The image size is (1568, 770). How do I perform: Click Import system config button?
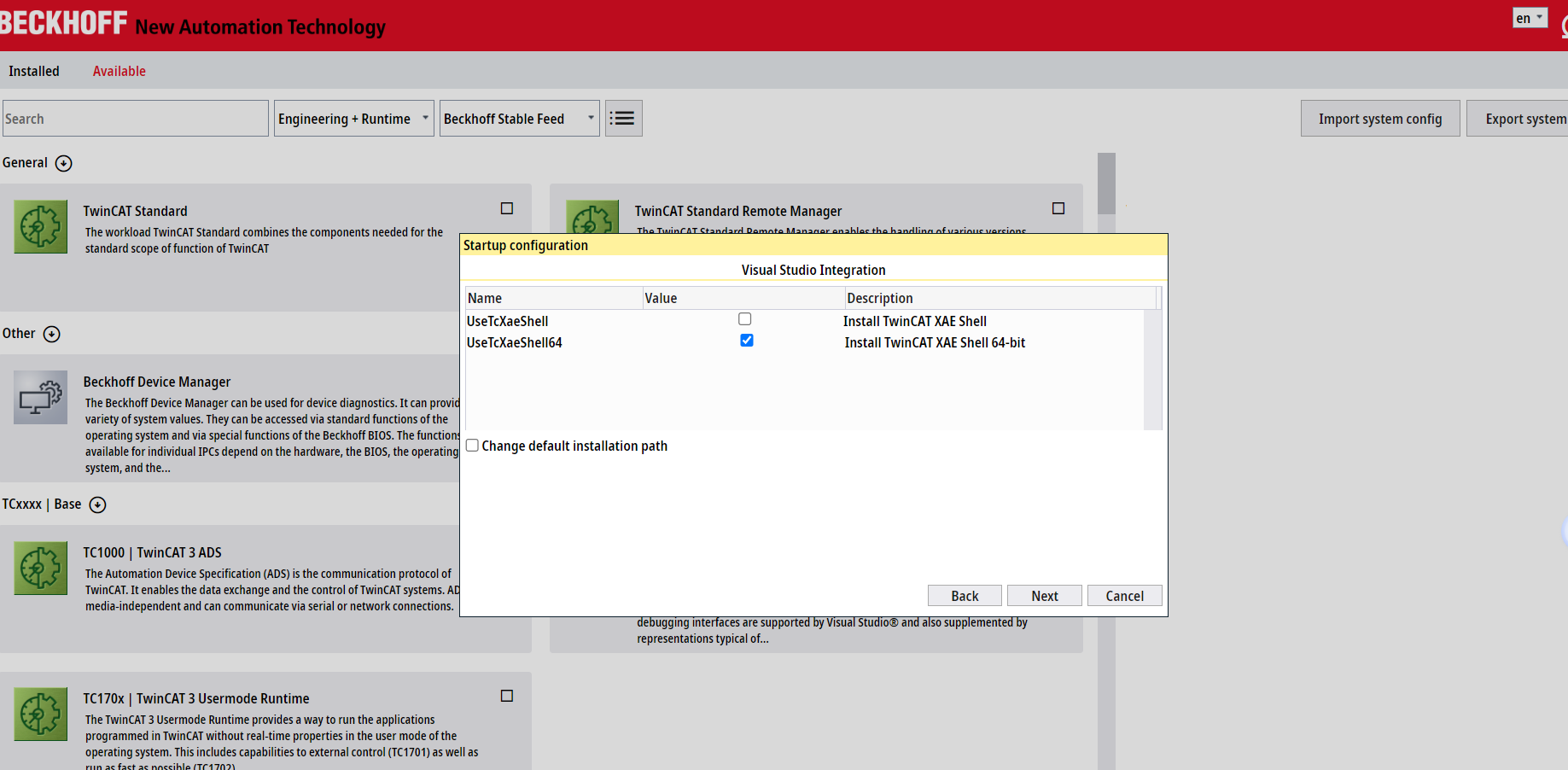click(x=1380, y=119)
